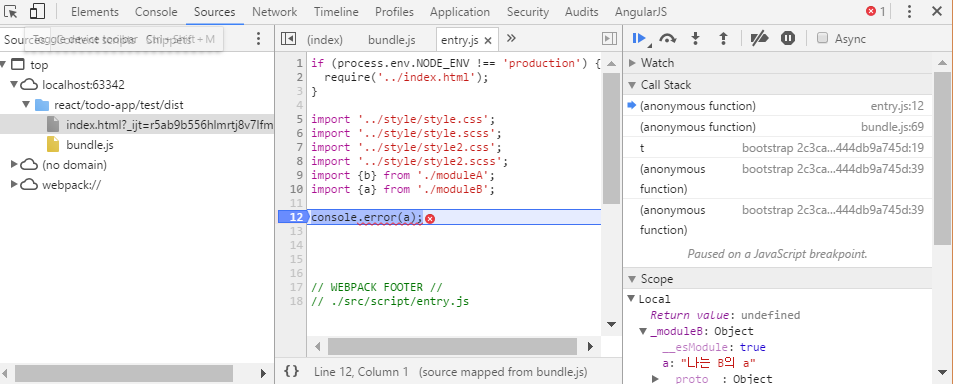
Task: Open the Console panel
Action: [x=156, y=12]
